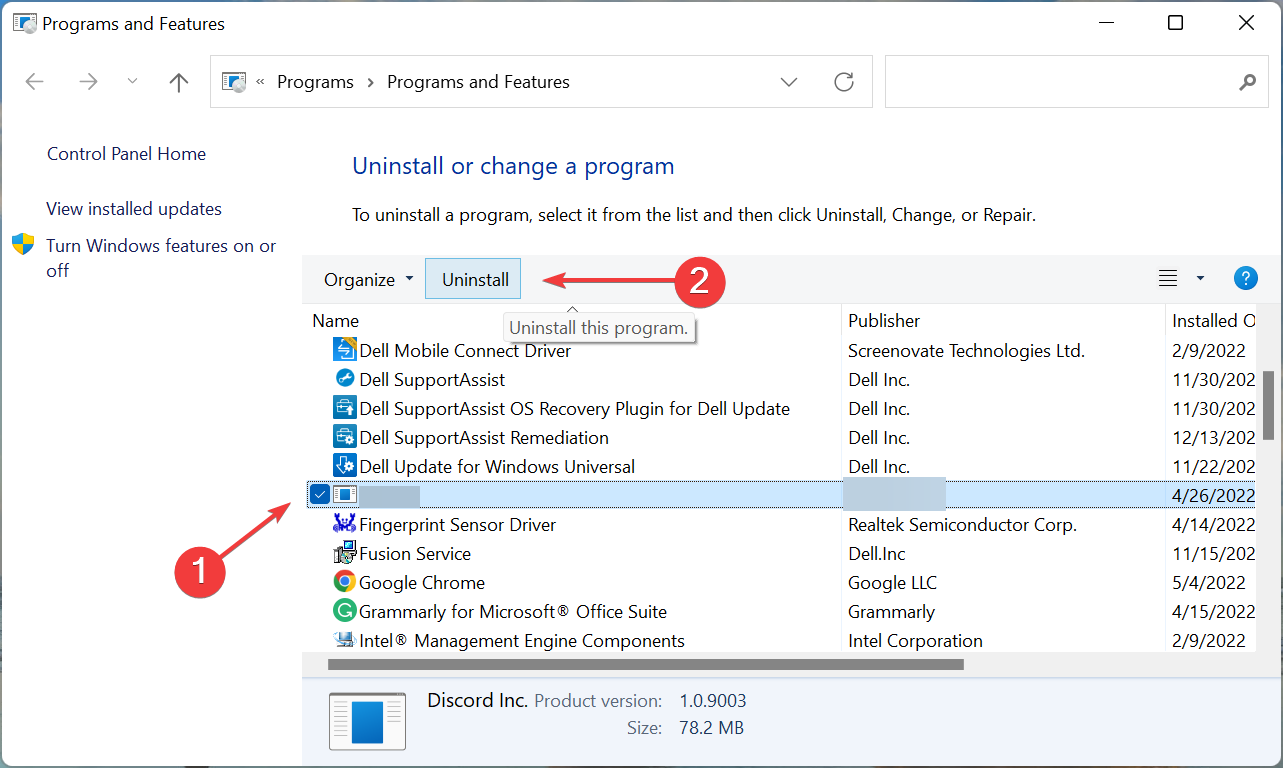Open the view options dropdown arrow

pos(1200,279)
